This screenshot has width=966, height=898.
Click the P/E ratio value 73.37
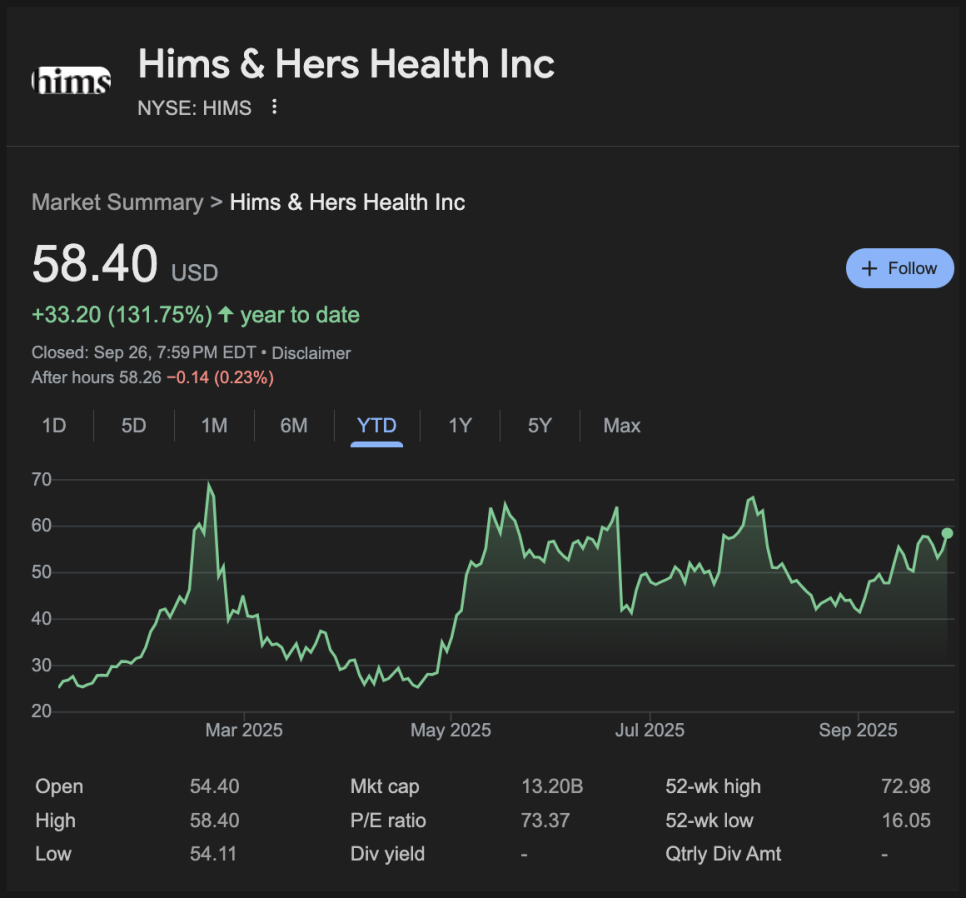(x=545, y=820)
